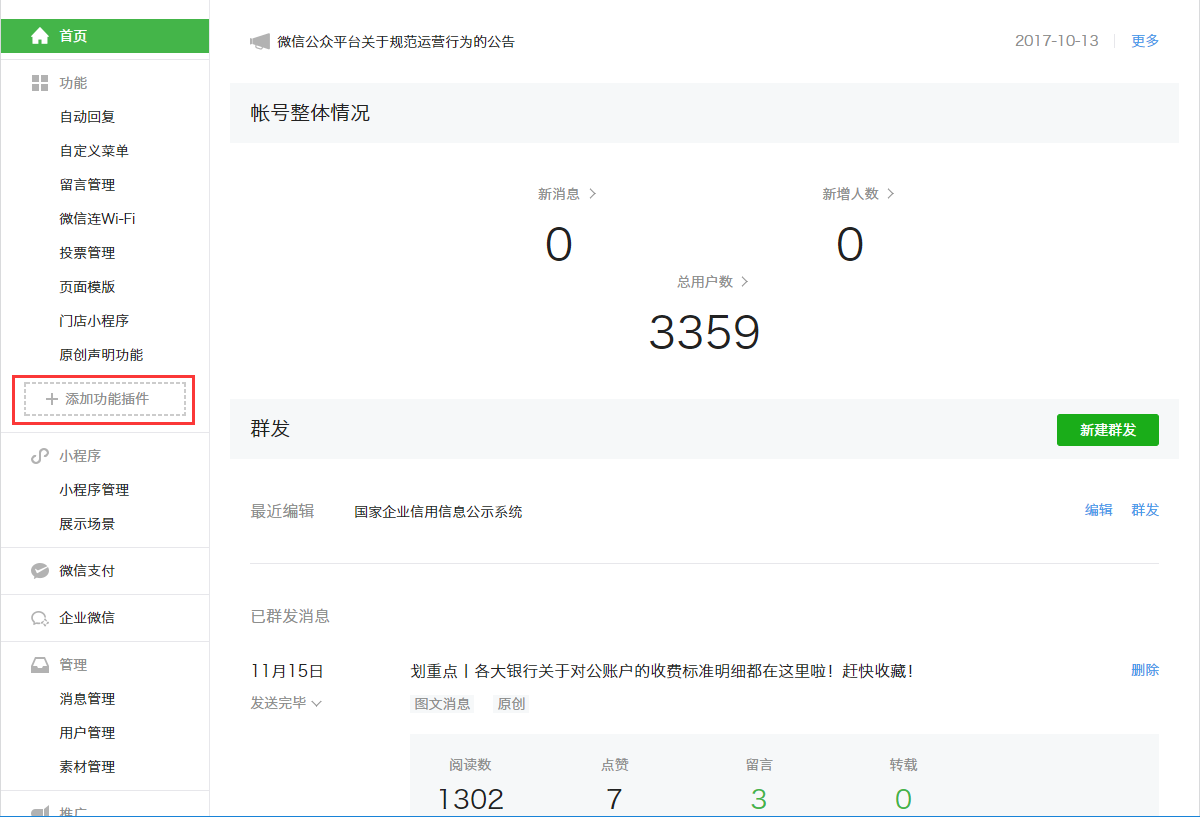
Task: Click the announcement megaphone icon
Action: [x=260, y=41]
